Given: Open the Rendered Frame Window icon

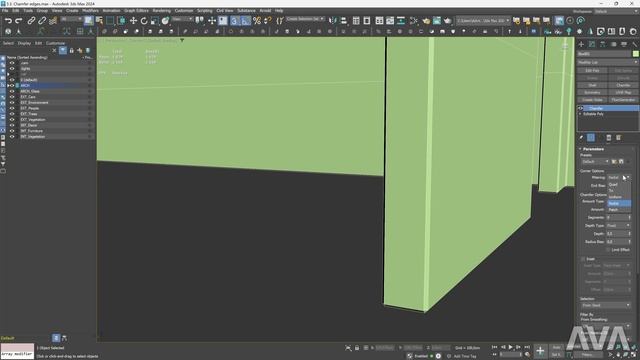Looking at the screenshot, I should (x=437, y=20).
